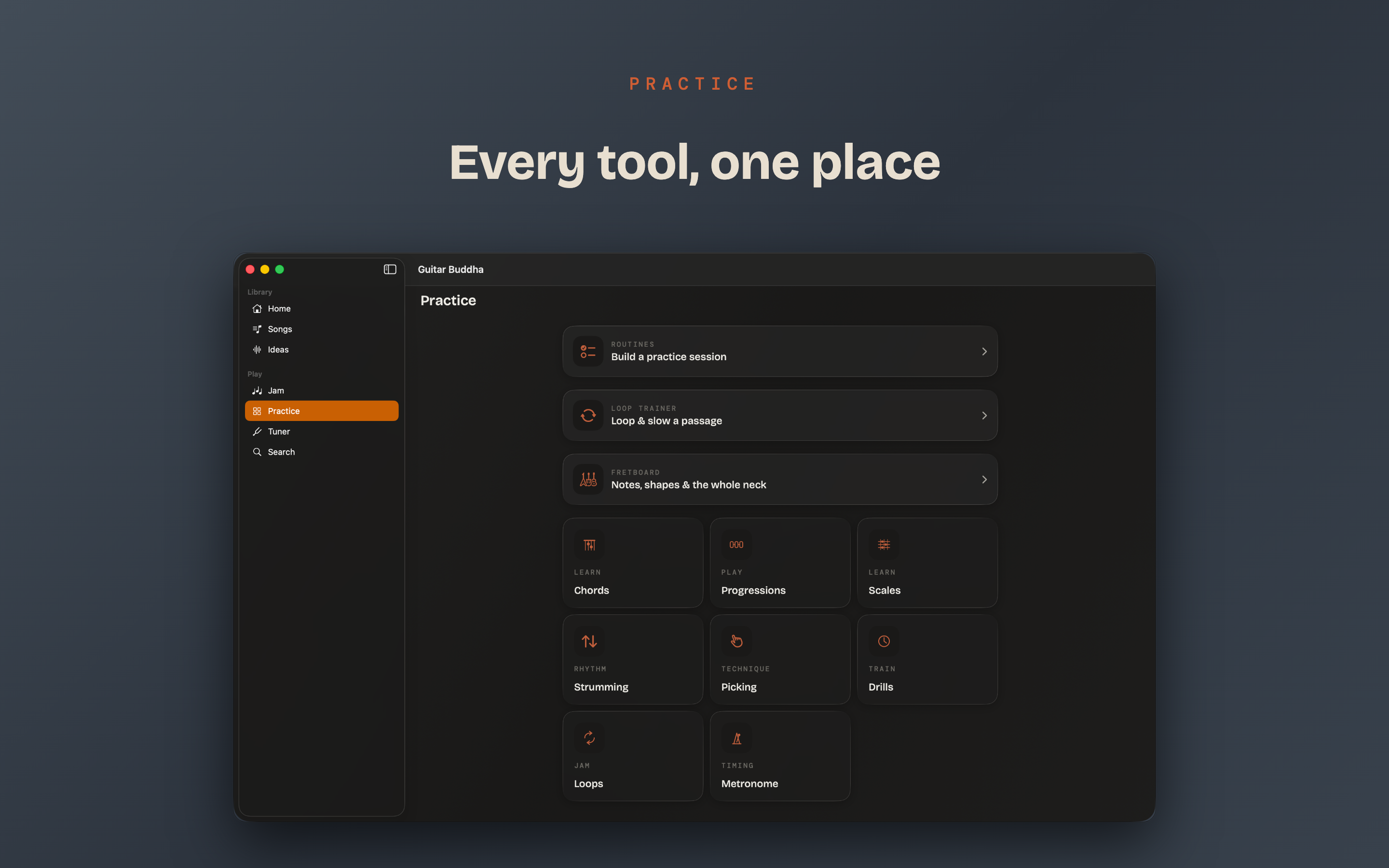Screen dimensions: 1389x868
Task: Click the Play section label
Action: (x=254, y=374)
